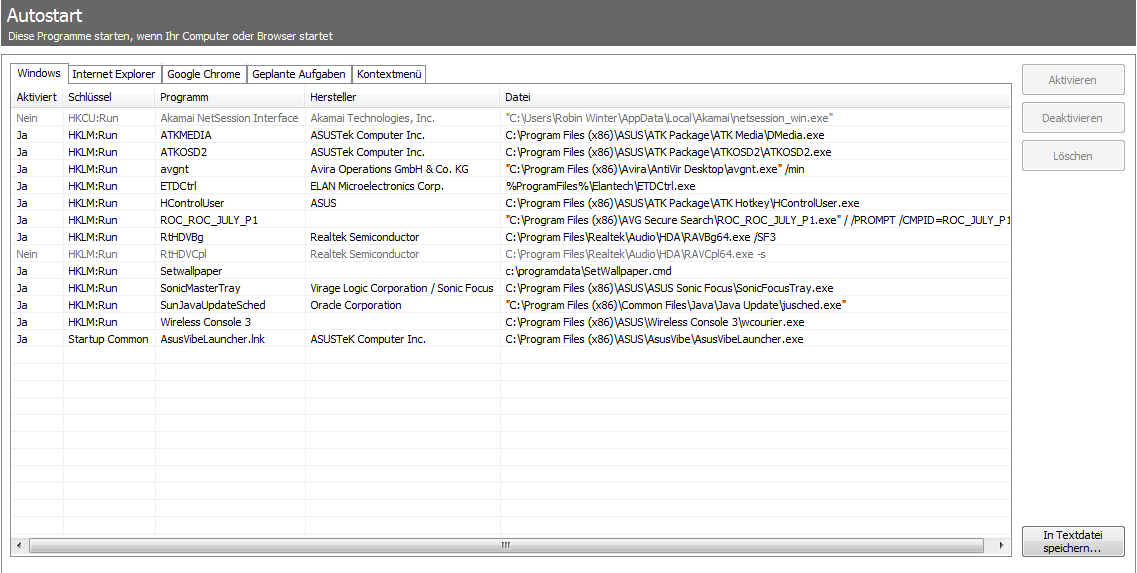1137x573 pixels.
Task: Click Virage Logic Corporation / Sonic Focus cell
Action: click(x=401, y=288)
